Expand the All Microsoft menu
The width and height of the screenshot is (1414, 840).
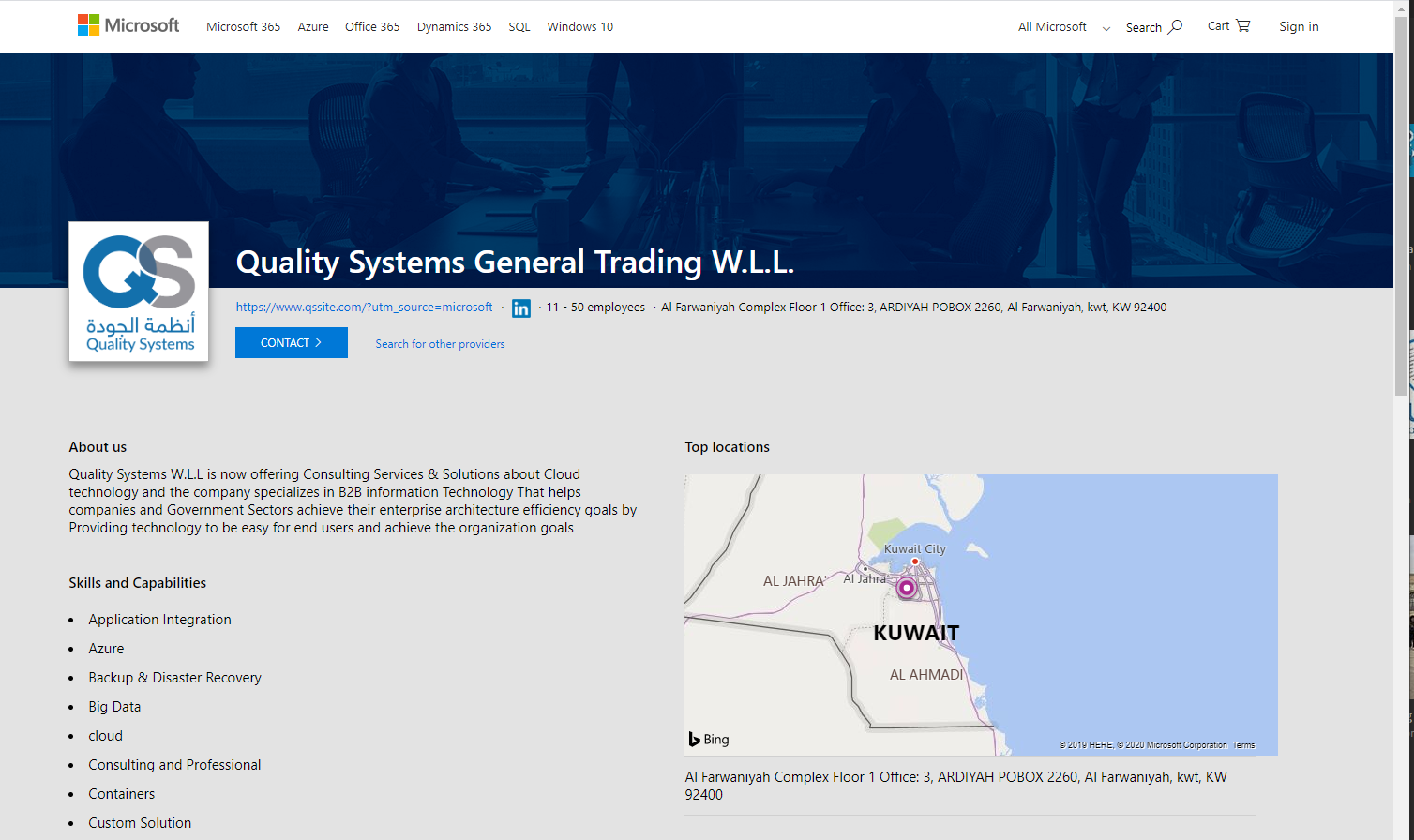[x=1061, y=26]
